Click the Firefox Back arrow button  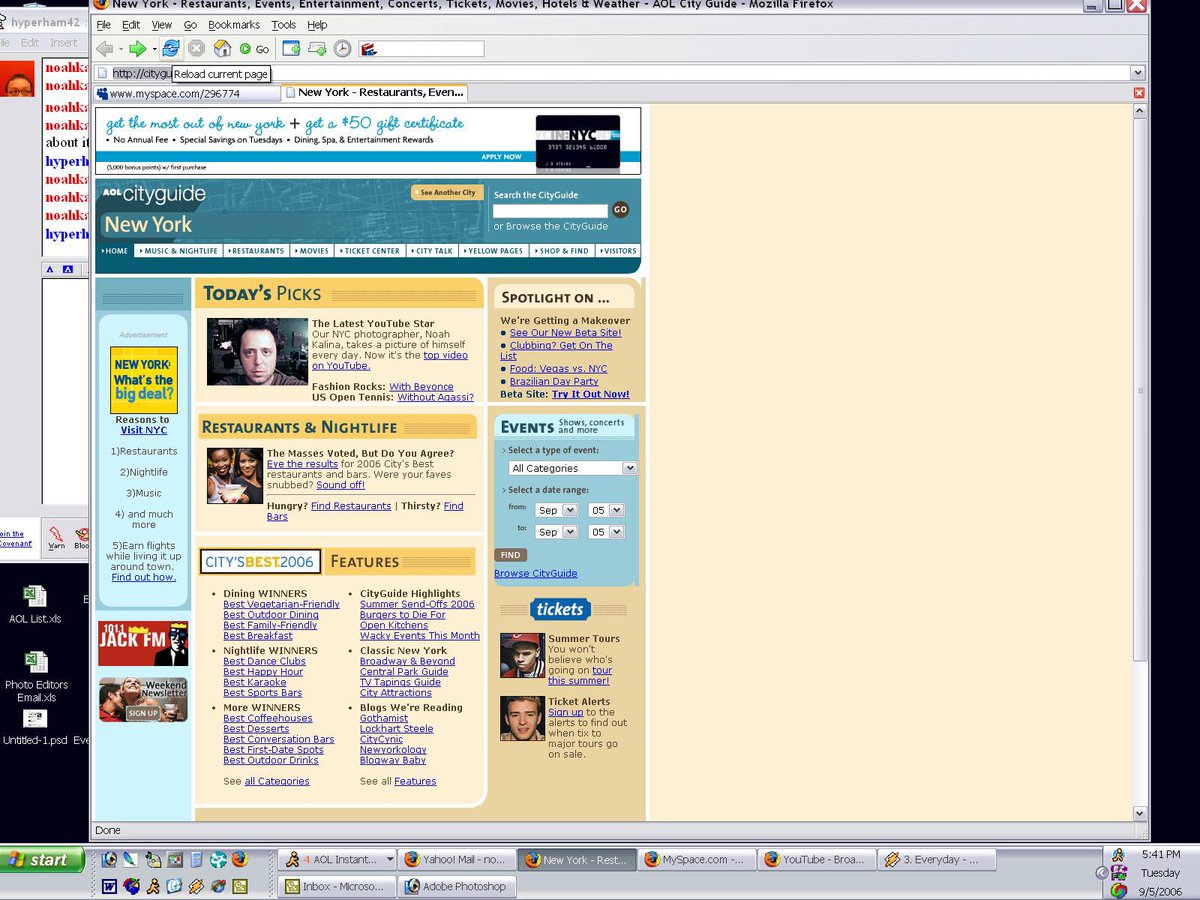[x=105, y=48]
